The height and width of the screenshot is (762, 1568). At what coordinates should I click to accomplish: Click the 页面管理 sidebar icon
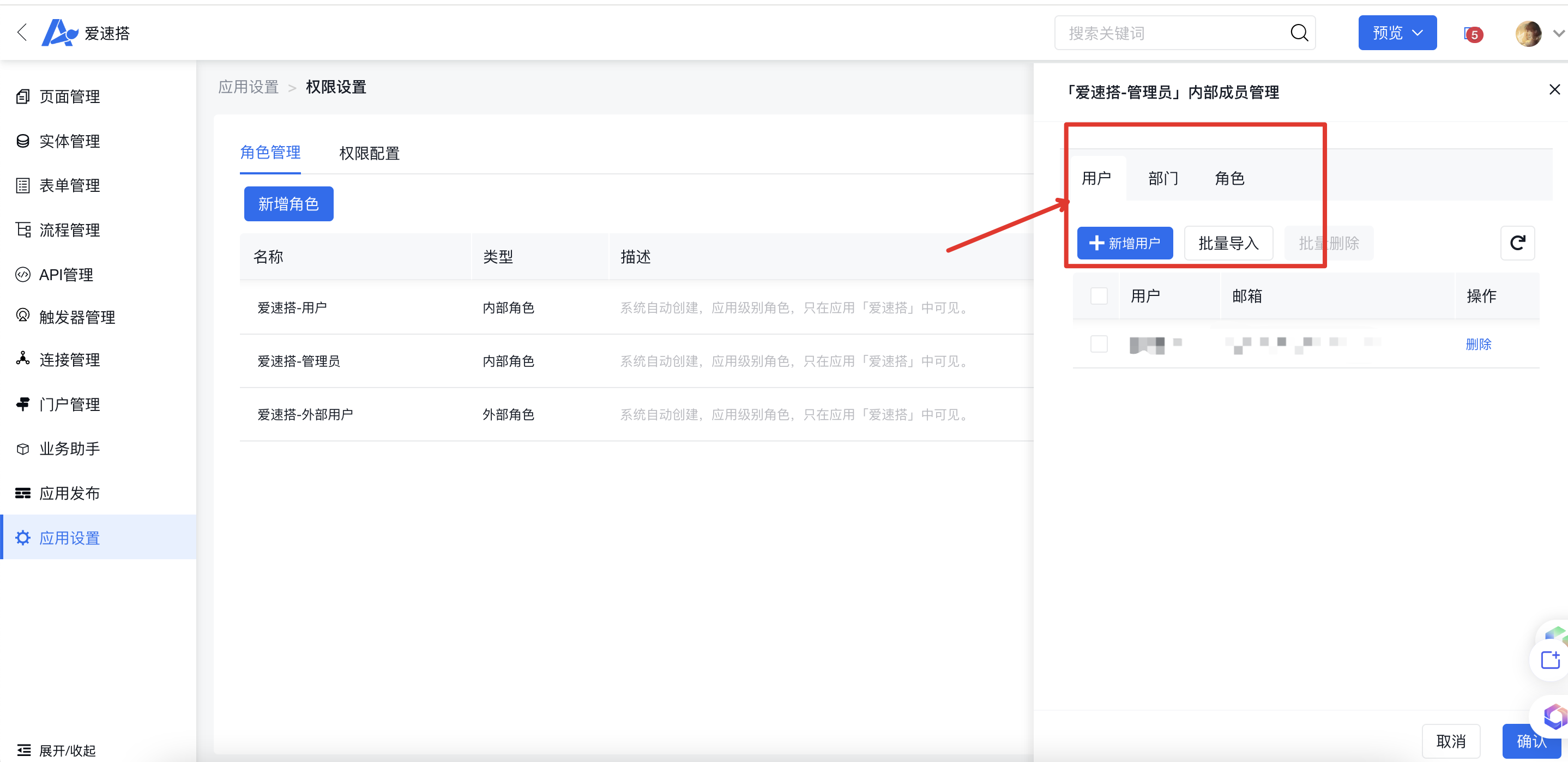[22, 96]
